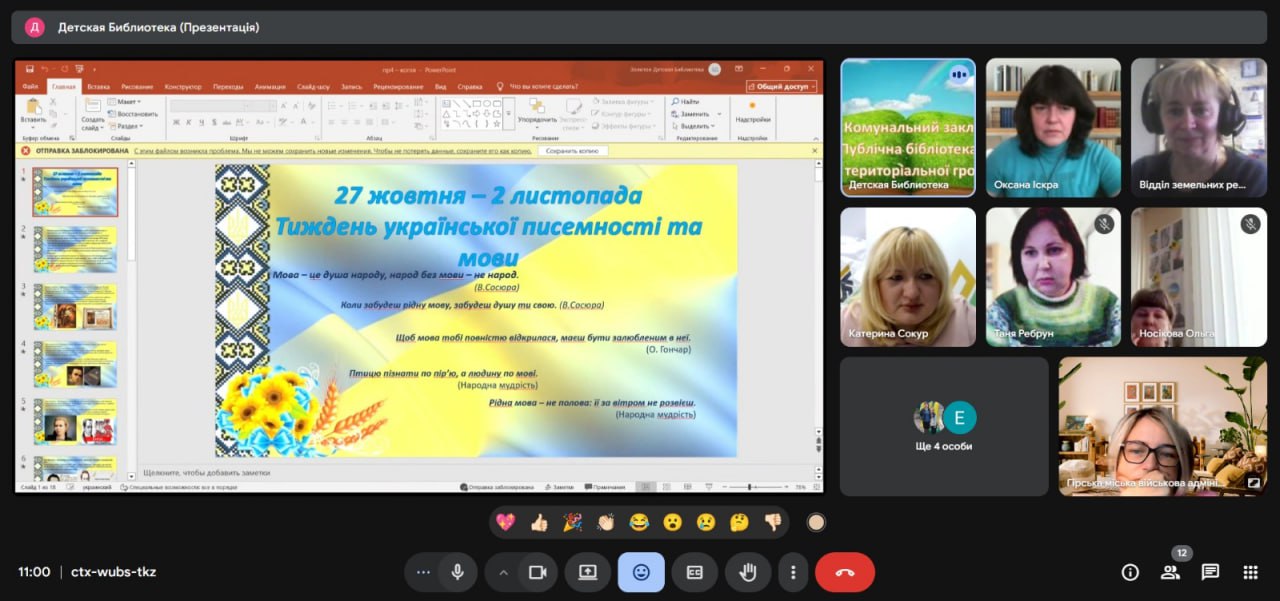Send the sparkling heart emoji reaction
Viewport: 1280px width, 601px height.
(506, 522)
